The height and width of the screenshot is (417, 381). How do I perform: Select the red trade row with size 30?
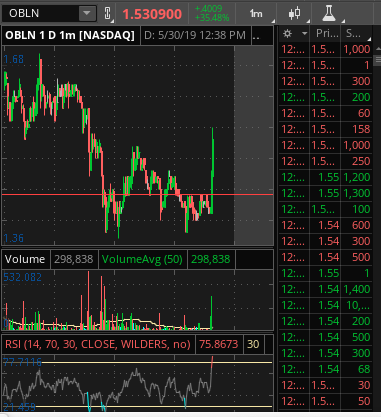[326, 385]
